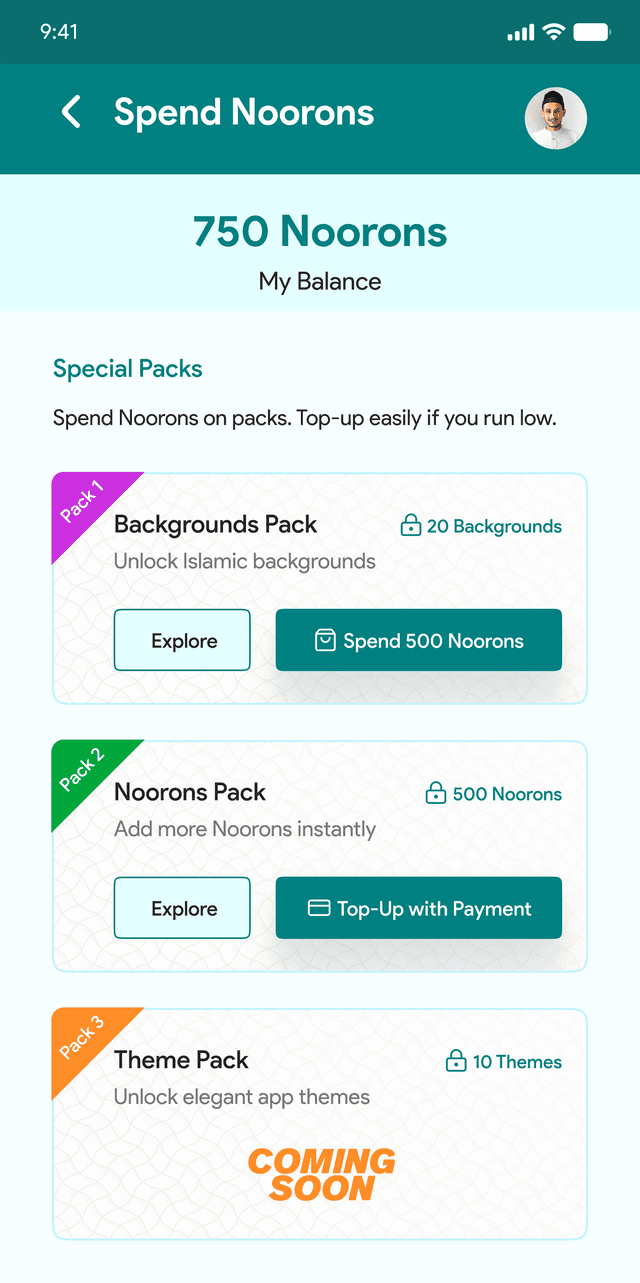Viewport: 640px width, 1283px height.
Task: Tap the back arrow icon
Action: 71,112
